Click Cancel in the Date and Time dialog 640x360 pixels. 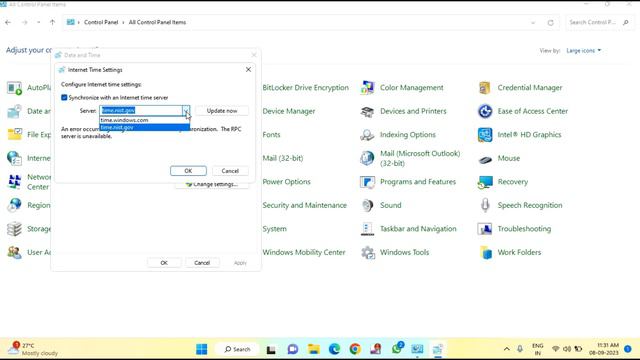point(202,263)
